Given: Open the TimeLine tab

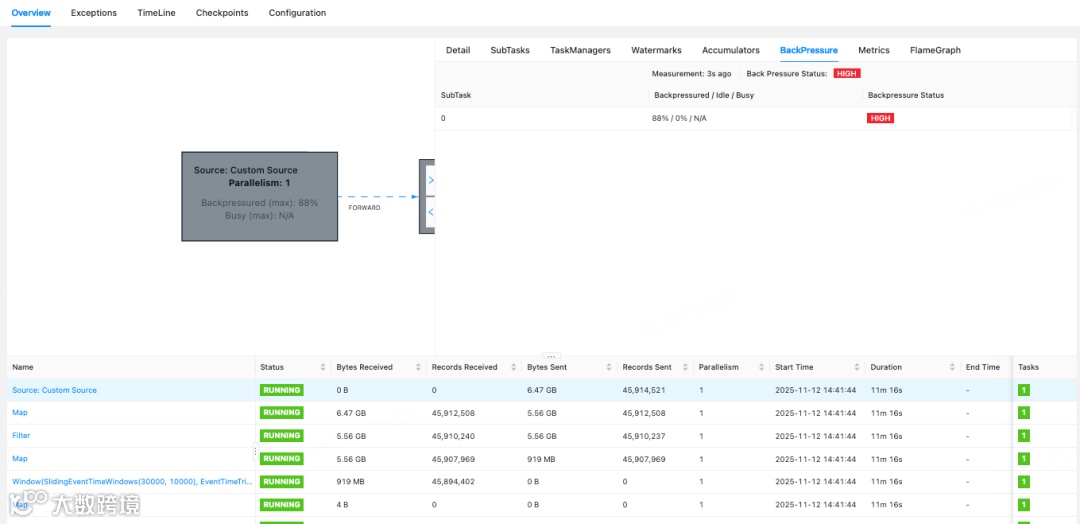Looking at the screenshot, I should [156, 13].
